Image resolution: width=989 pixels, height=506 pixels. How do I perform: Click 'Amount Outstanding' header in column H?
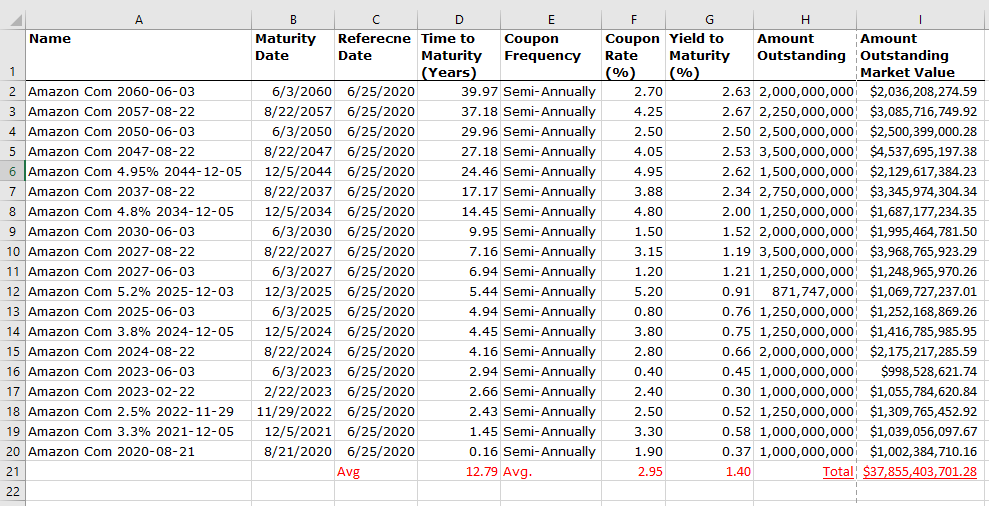(x=805, y=55)
